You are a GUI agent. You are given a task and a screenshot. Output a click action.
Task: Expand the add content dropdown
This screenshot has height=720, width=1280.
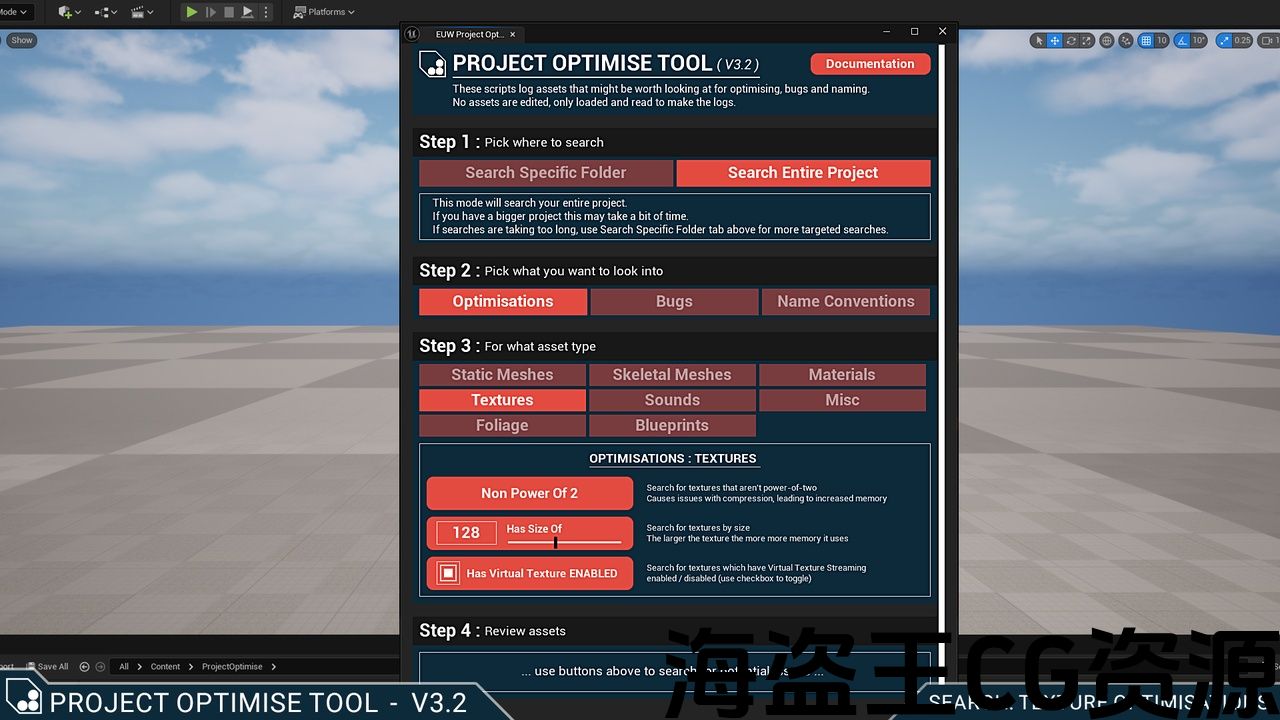click(70, 12)
